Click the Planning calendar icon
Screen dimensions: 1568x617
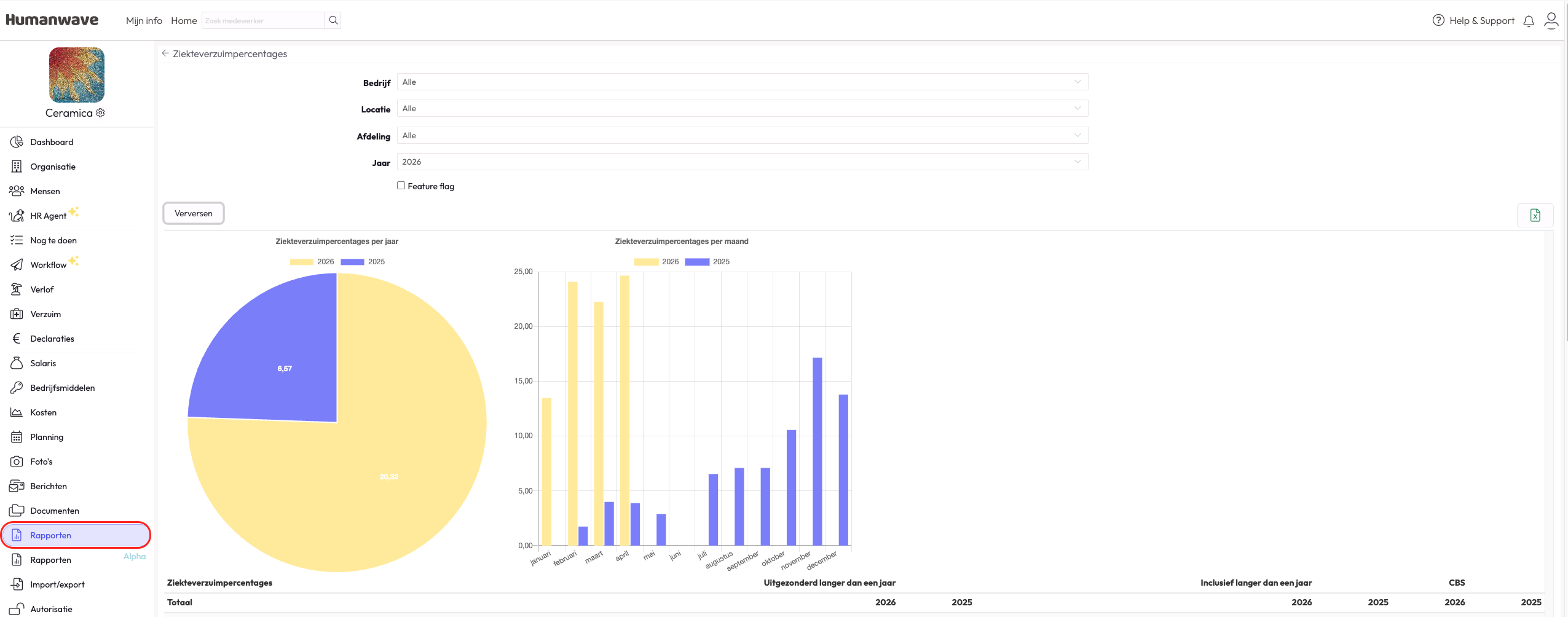[x=17, y=437]
